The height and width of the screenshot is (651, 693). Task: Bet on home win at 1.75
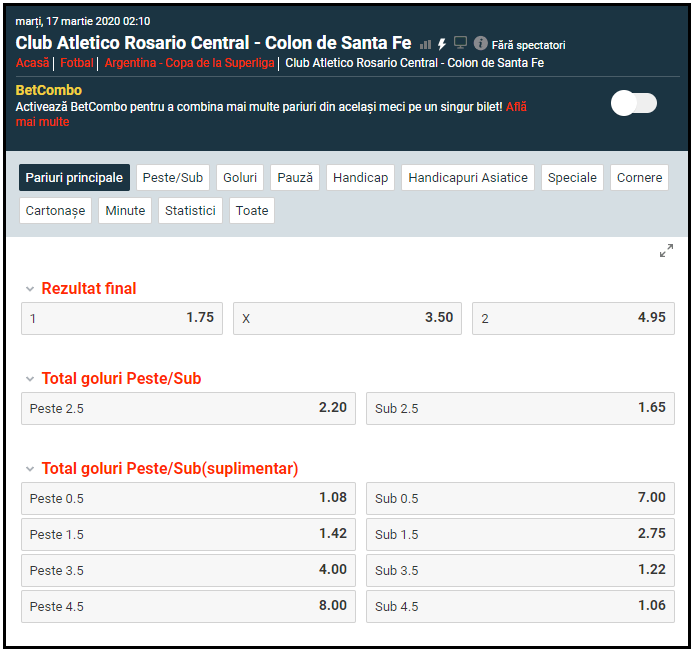(122, 318)
